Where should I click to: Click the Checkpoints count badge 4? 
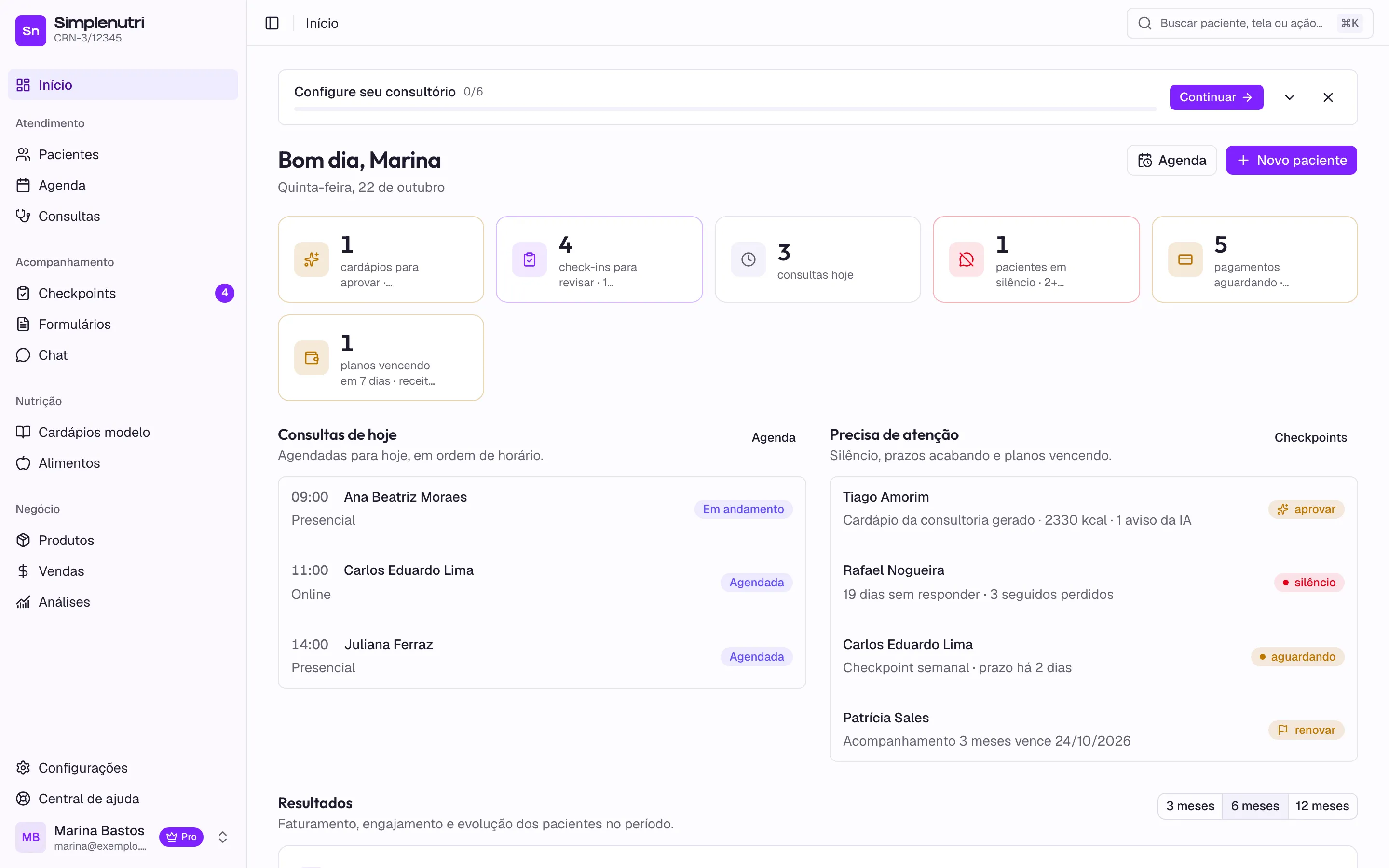224,293
